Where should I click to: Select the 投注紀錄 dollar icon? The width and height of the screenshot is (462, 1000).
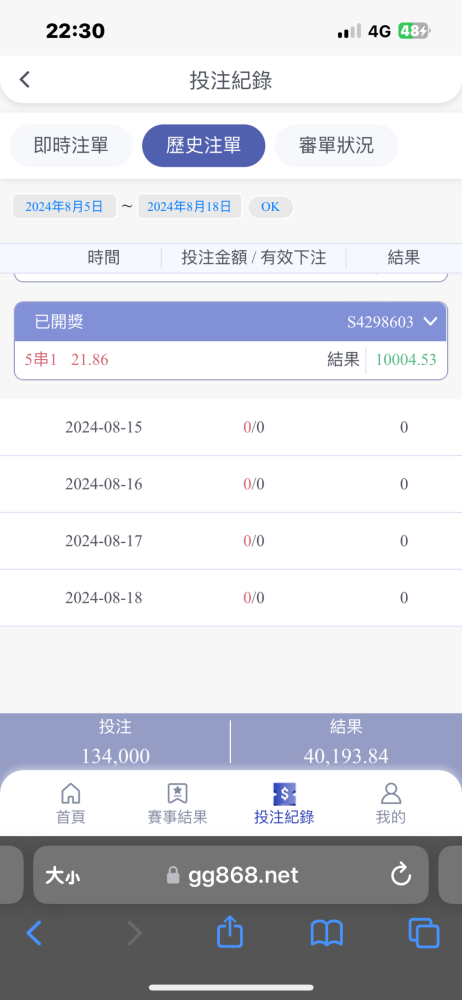tap(284, 794)
